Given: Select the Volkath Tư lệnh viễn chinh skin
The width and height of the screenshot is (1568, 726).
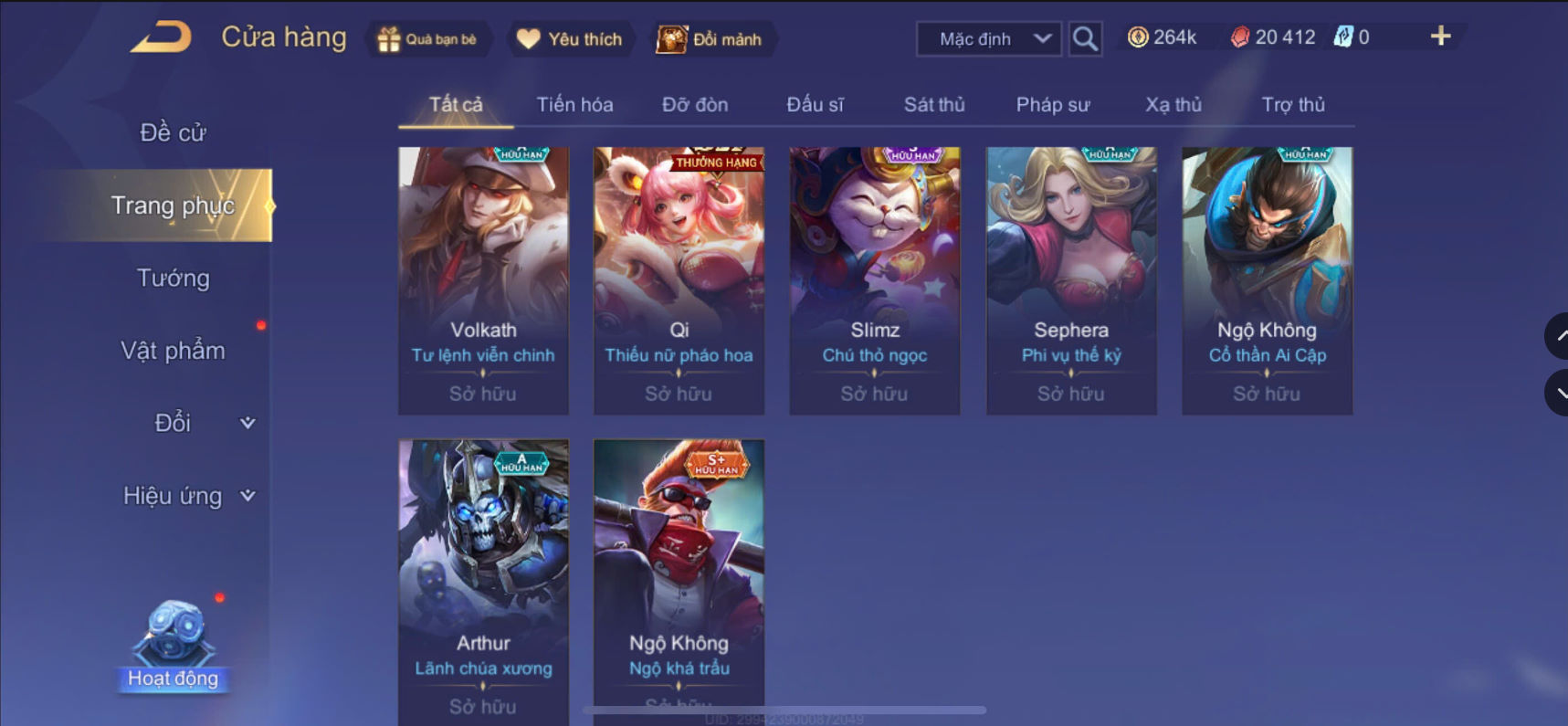Looking at the screenshot, I should tap(483, 280).
